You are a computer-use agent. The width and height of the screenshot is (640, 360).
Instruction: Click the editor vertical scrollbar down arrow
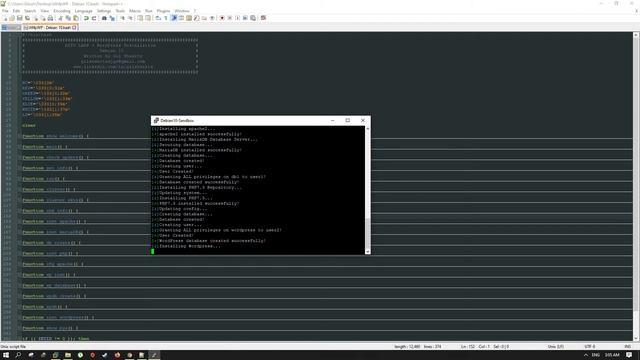[x=636, y=338]
